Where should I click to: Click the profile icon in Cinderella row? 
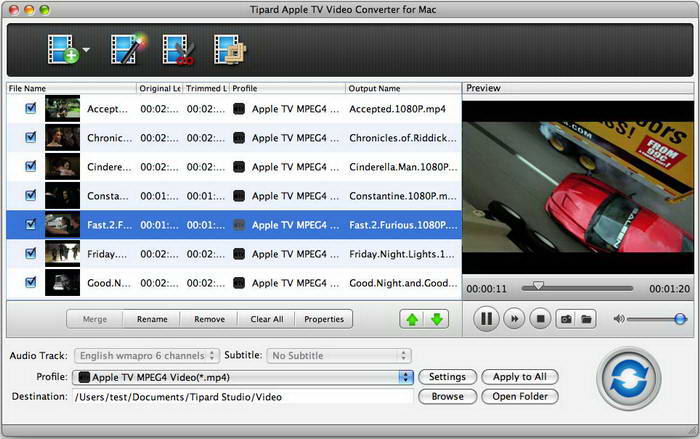(x=239, y=167)
